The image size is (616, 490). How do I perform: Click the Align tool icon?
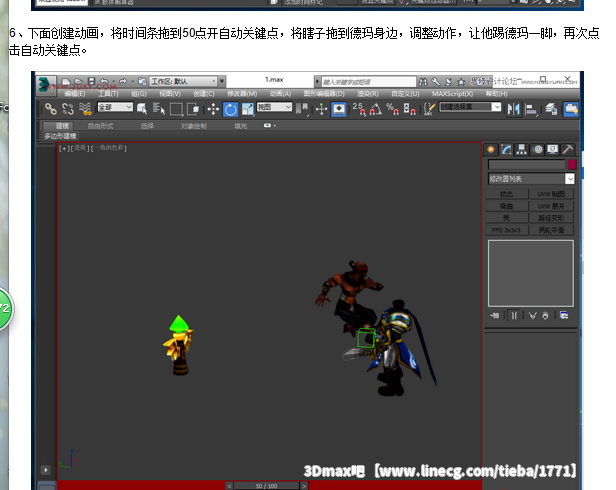click(531, 109)
